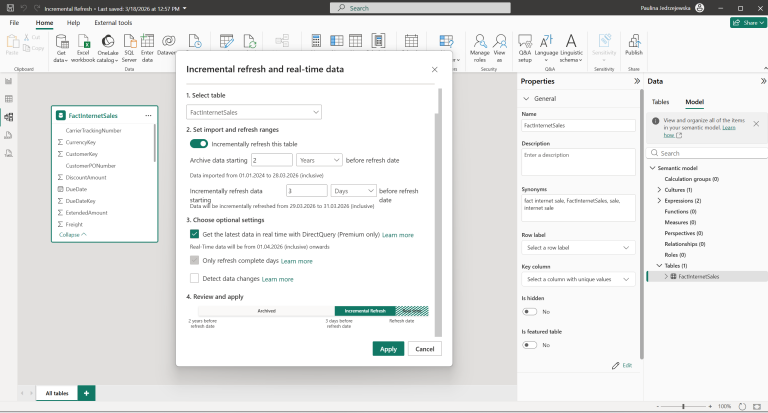Add a new layout tab with plus button

point(87,394)
